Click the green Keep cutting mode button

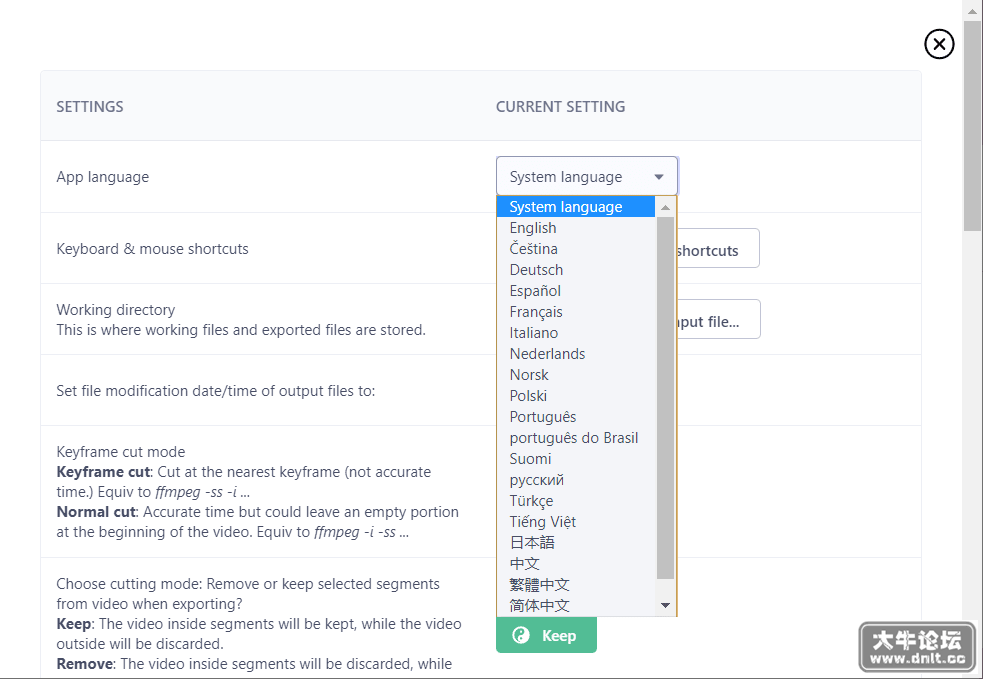[546, 635]
